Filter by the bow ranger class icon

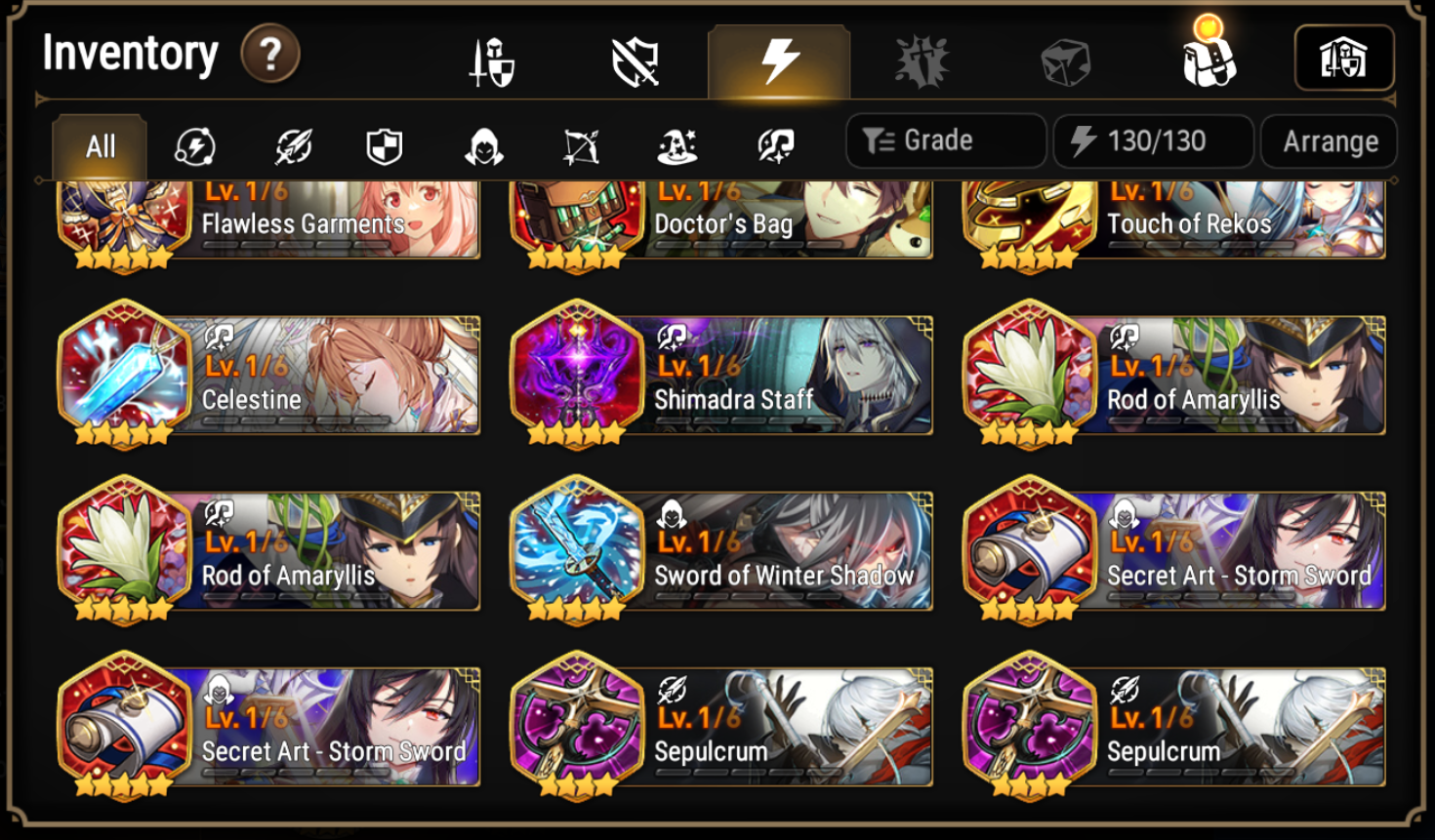click(581, 147)
